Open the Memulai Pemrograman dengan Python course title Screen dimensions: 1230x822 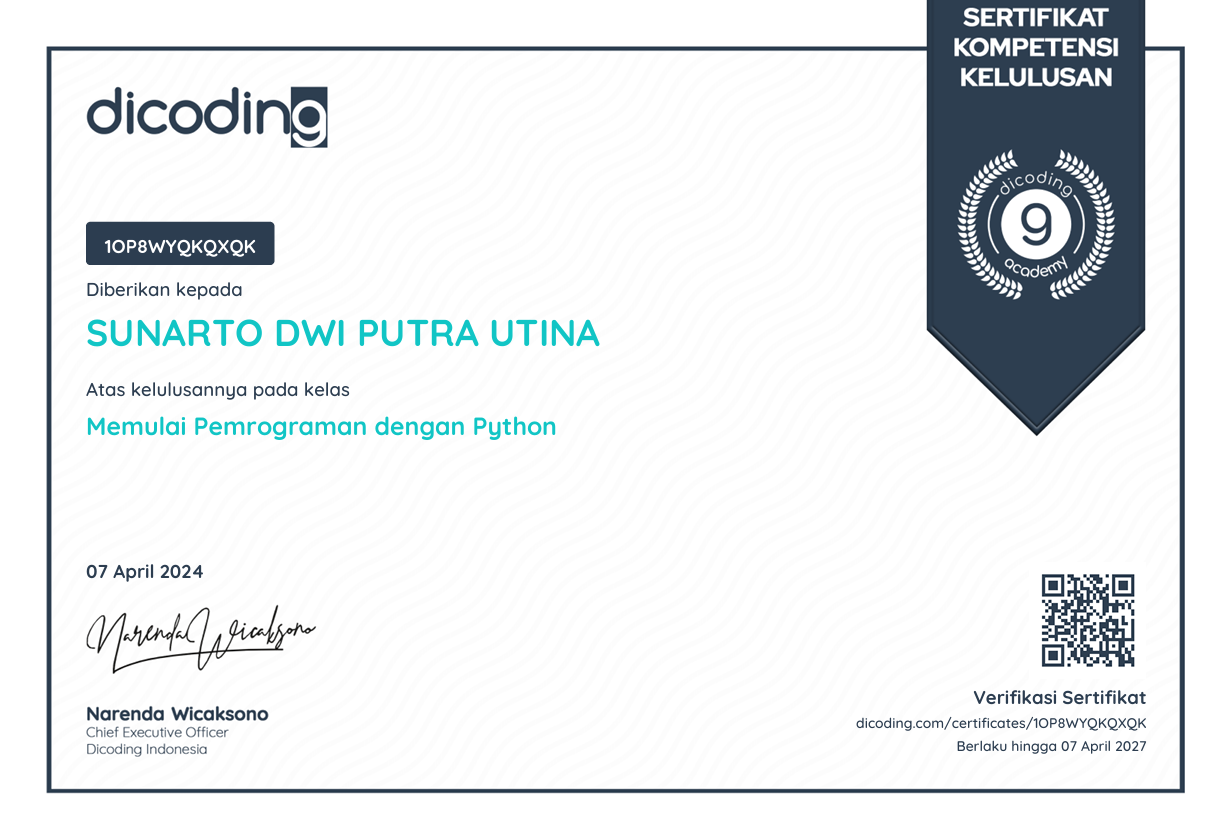(x=321, y=427)
